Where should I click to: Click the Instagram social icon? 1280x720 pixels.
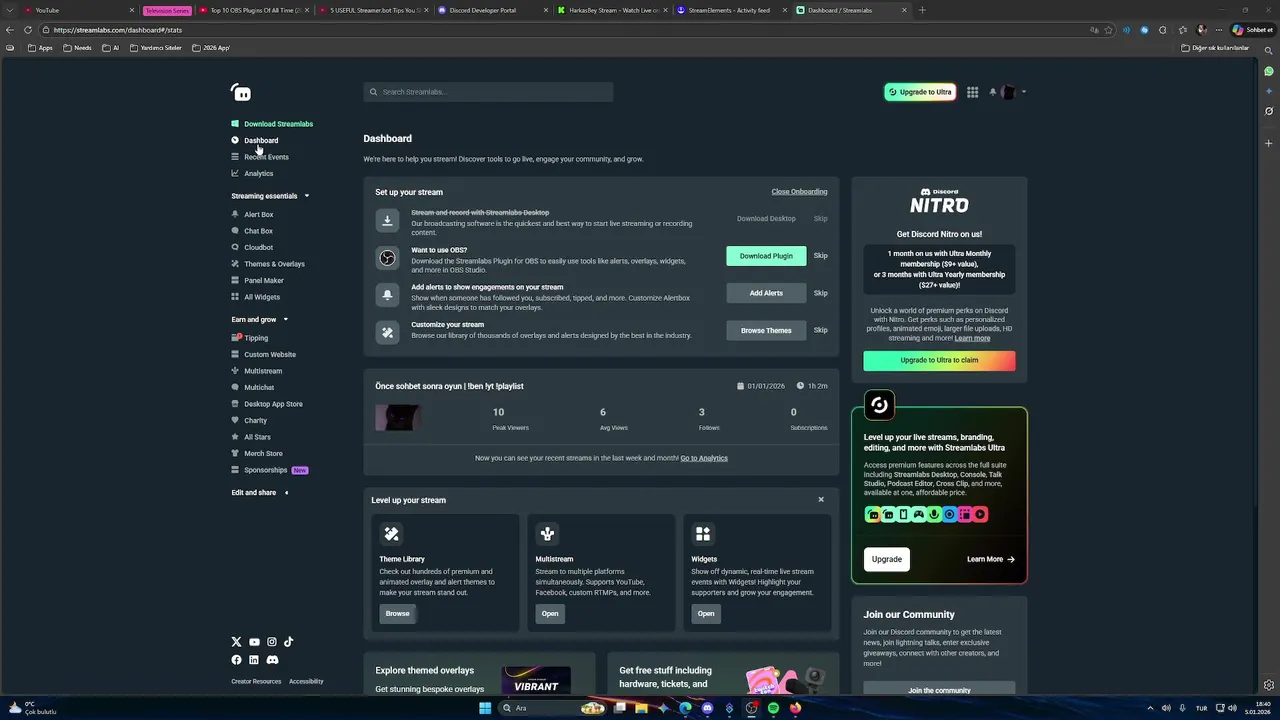271,642
